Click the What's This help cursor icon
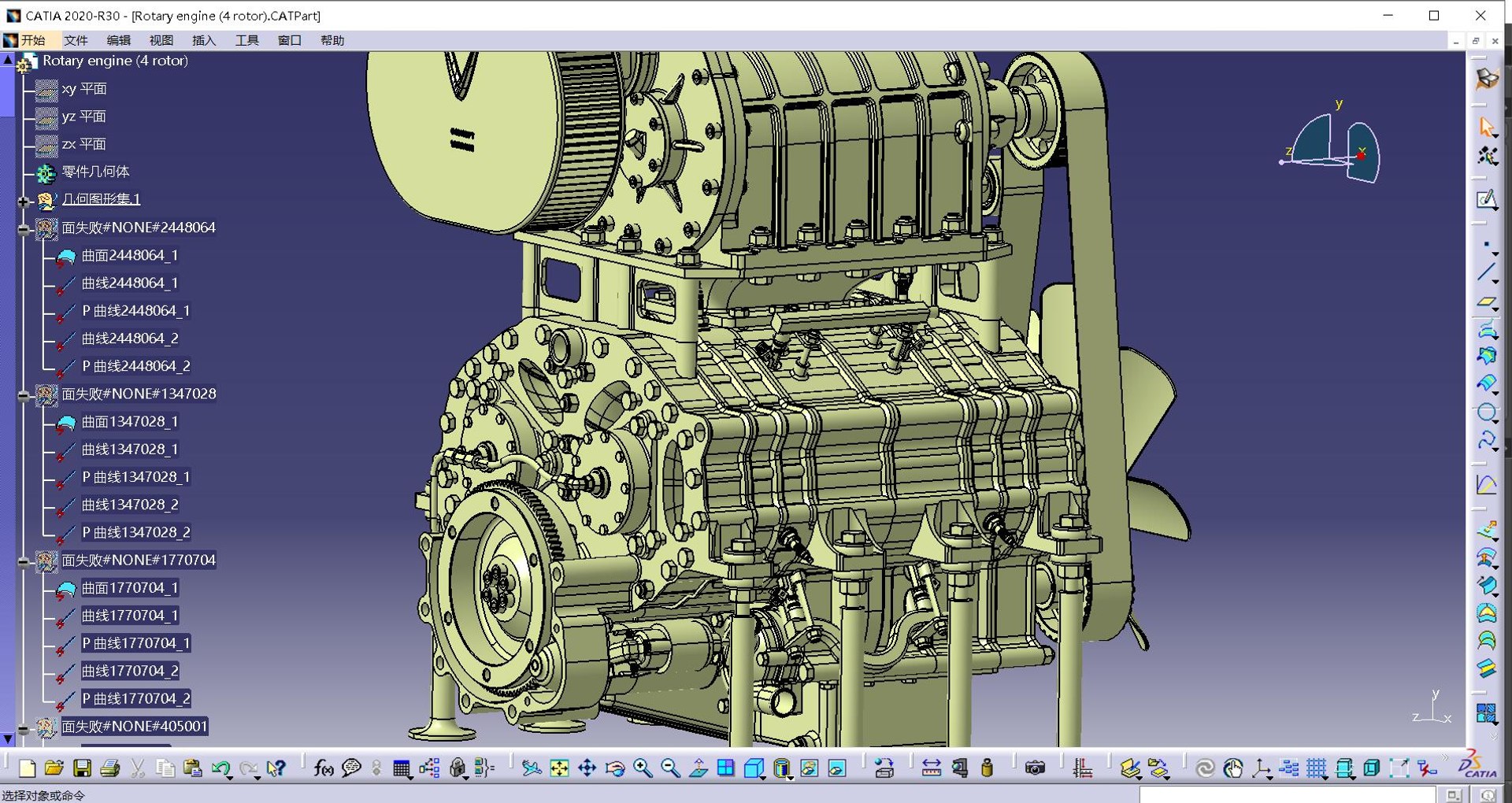 pyautogui.click(x=276, y=768)
